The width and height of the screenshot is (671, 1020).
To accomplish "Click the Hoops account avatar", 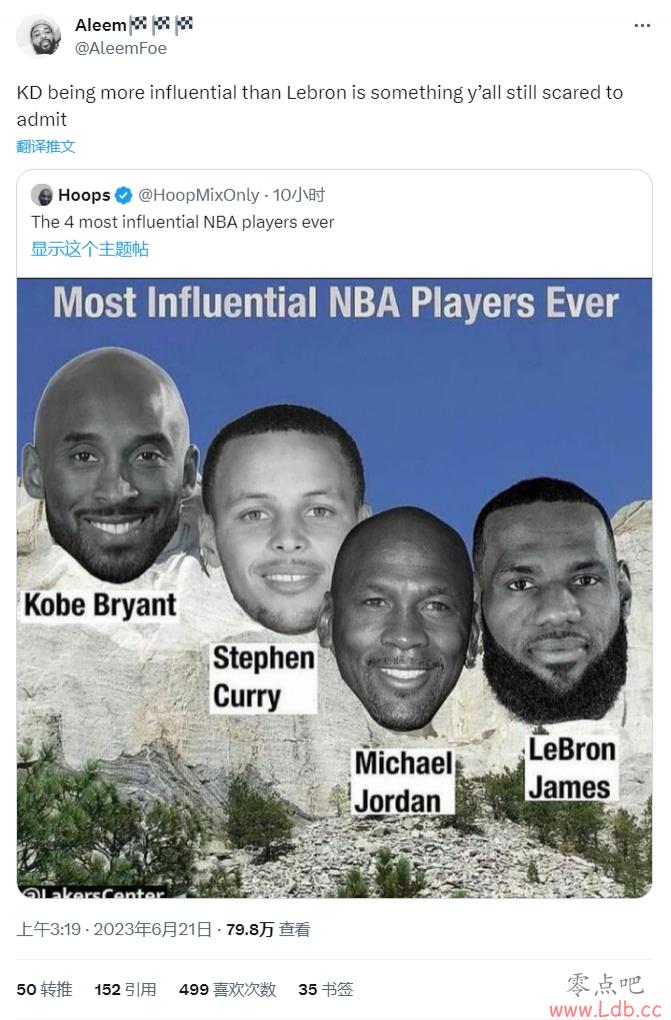I will coord(42,195).
